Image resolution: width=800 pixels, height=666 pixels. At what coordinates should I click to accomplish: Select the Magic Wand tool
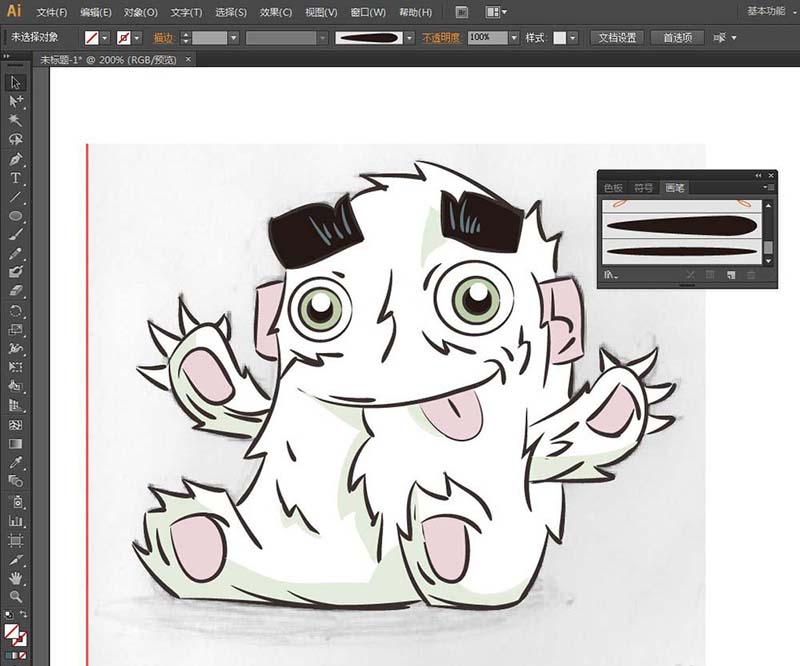[x=15, y=120]
